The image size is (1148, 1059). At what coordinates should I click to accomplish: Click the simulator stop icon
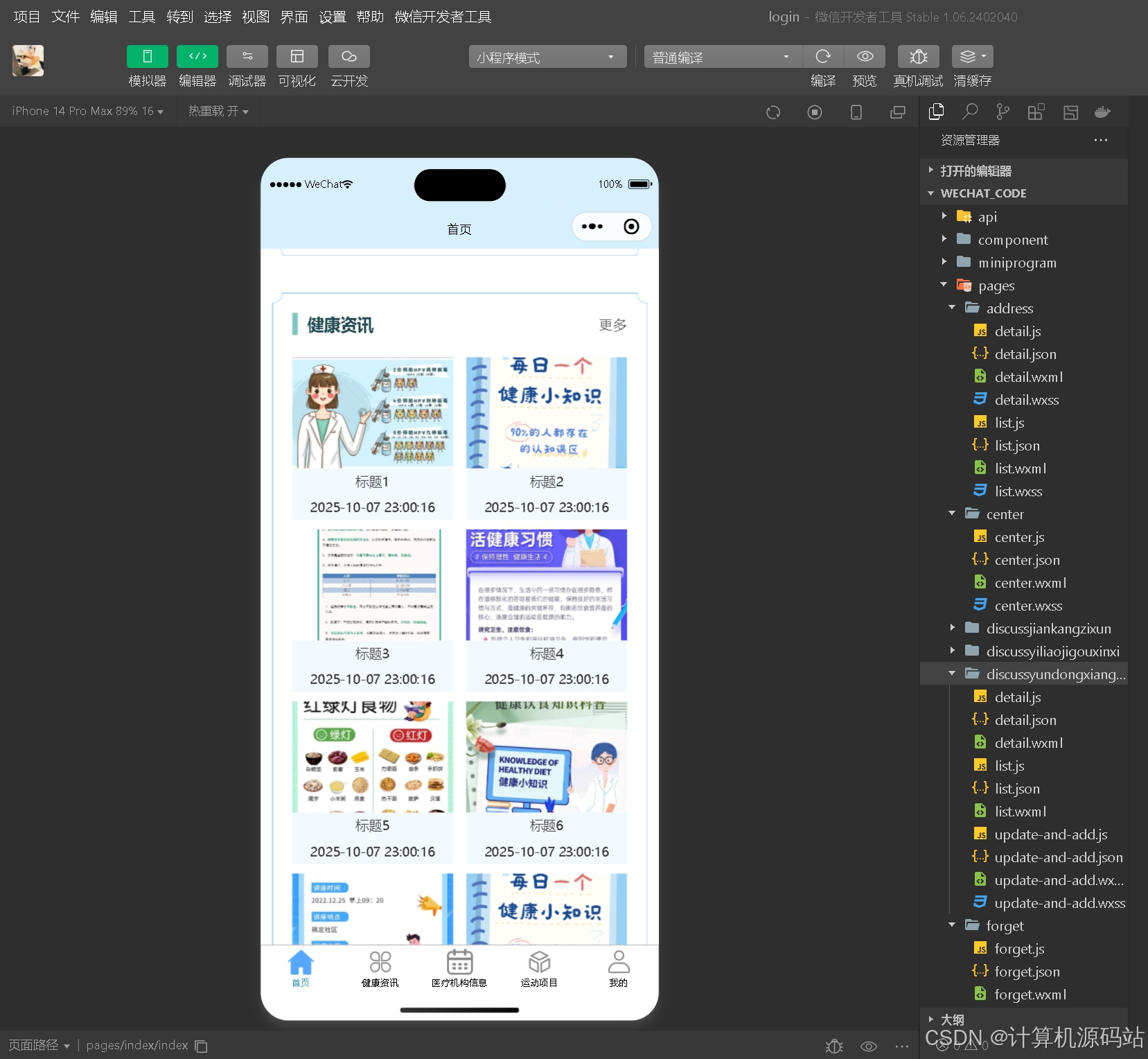click(815, 112)
